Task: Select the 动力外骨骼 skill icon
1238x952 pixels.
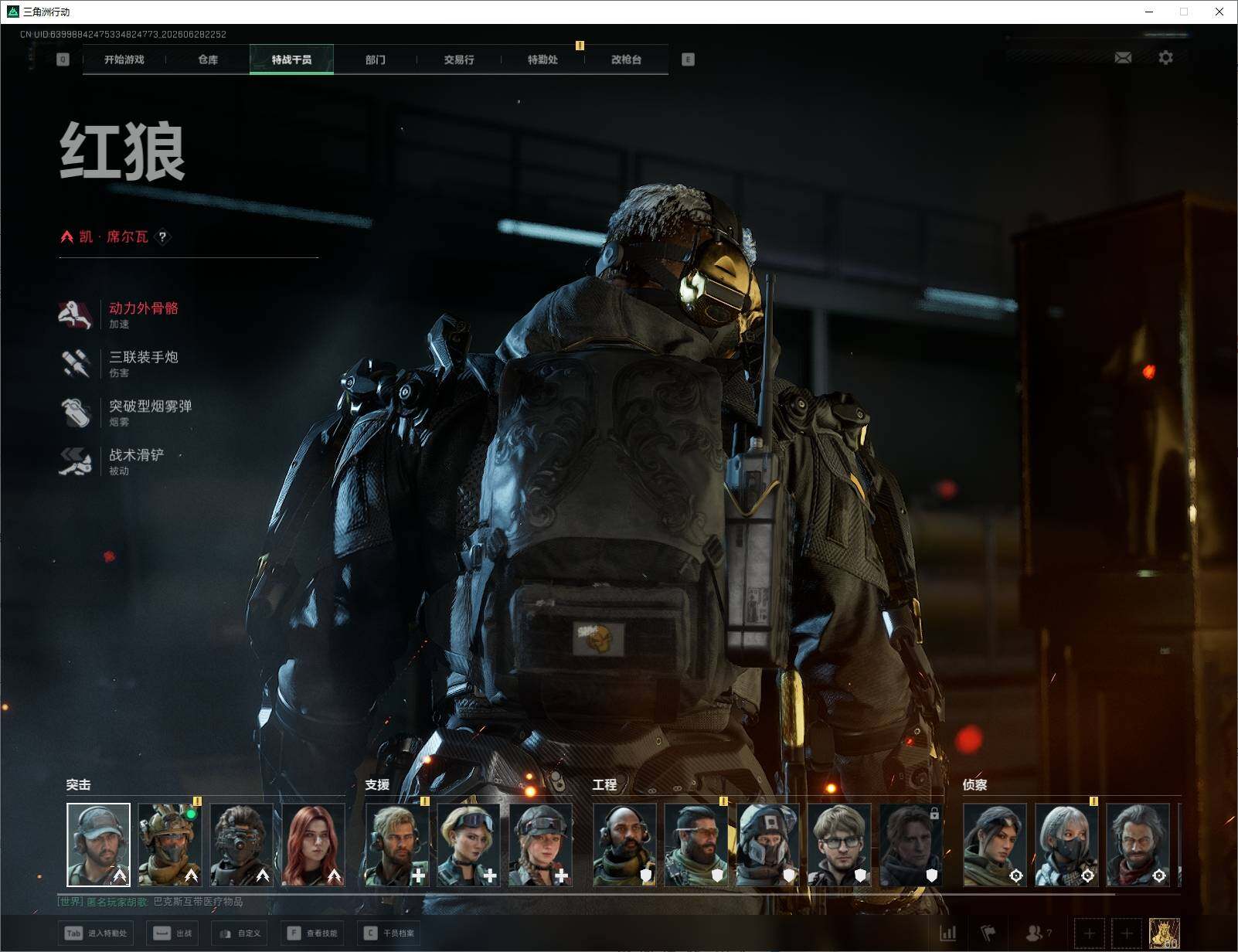Action: tap(76, 314)
